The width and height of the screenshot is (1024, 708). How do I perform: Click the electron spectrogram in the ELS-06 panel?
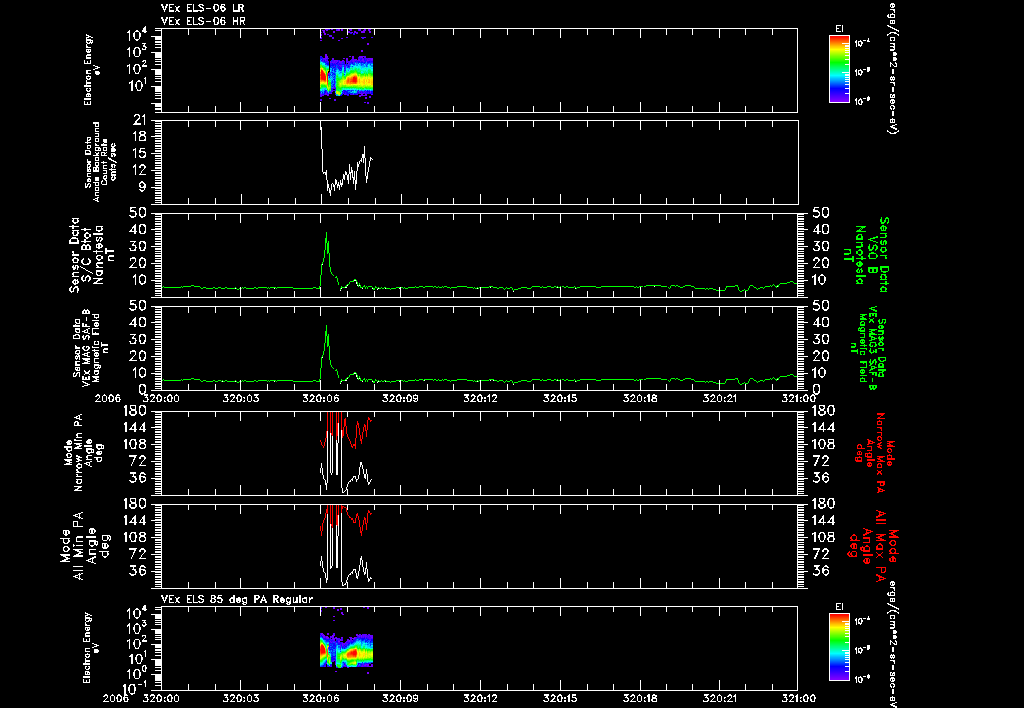[x=346, y=77]
